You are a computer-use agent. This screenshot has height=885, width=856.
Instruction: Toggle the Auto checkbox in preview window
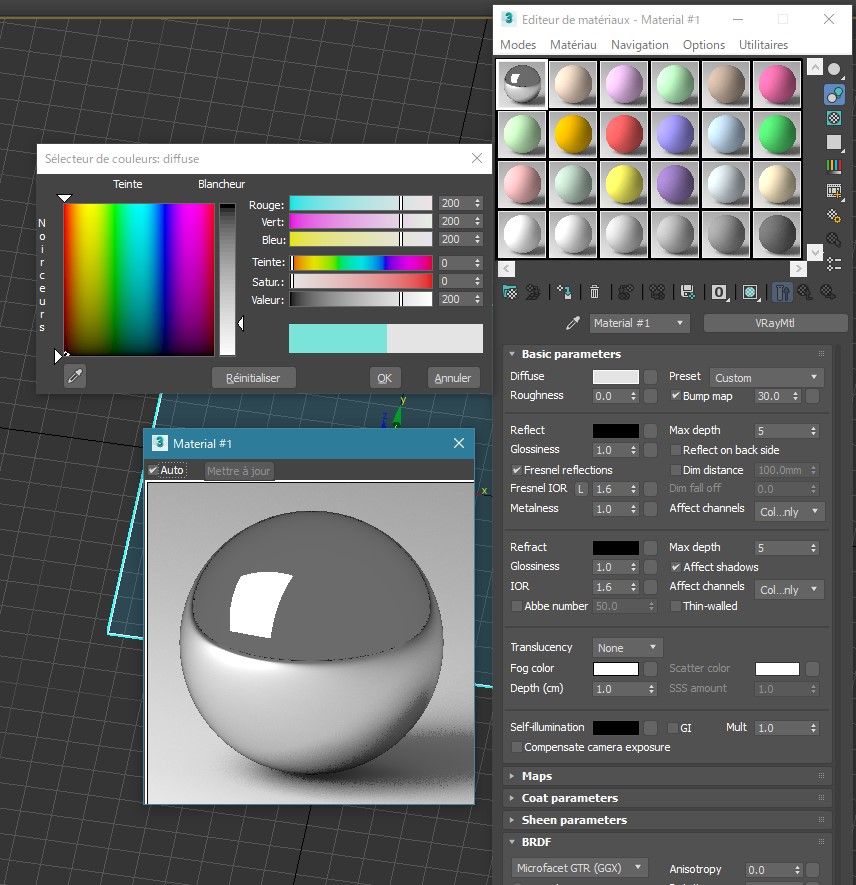153,470
